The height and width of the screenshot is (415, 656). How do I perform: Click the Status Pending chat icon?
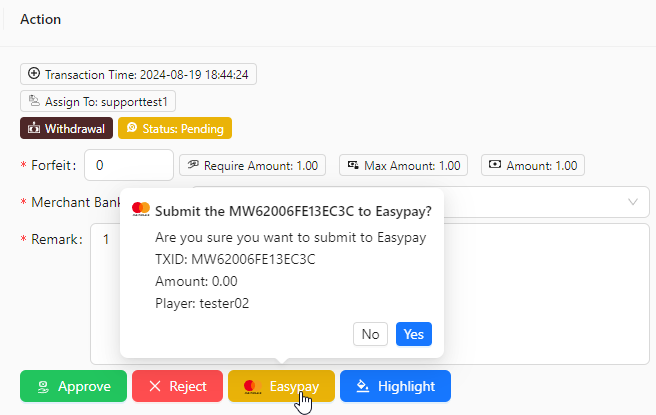tap(132, 128)
